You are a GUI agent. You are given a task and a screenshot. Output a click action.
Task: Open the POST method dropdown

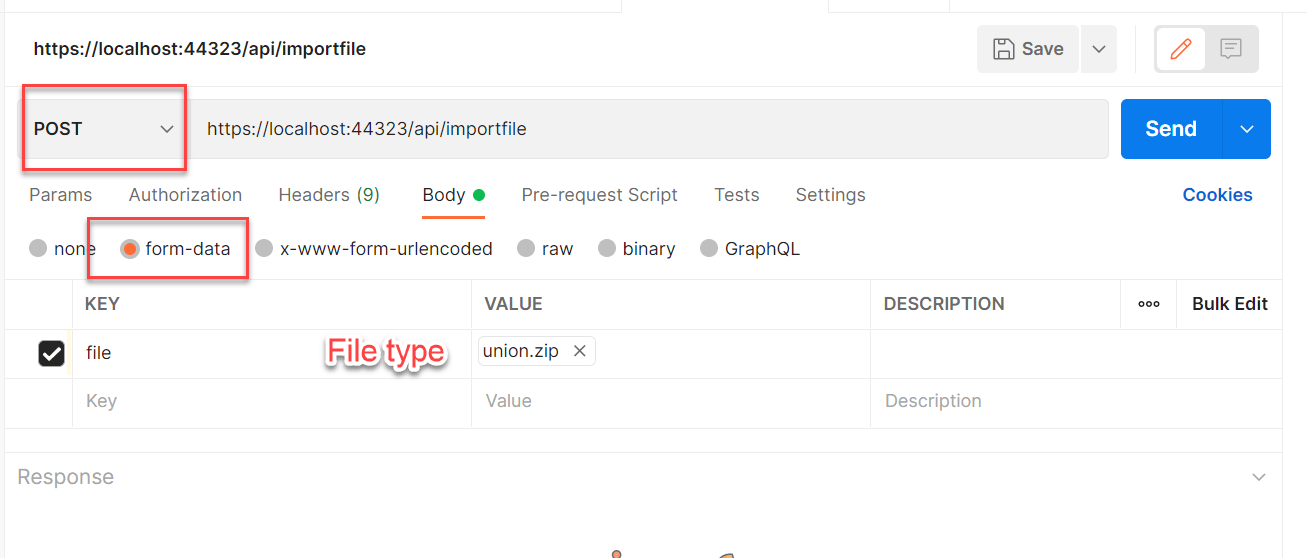pos(104,129)
